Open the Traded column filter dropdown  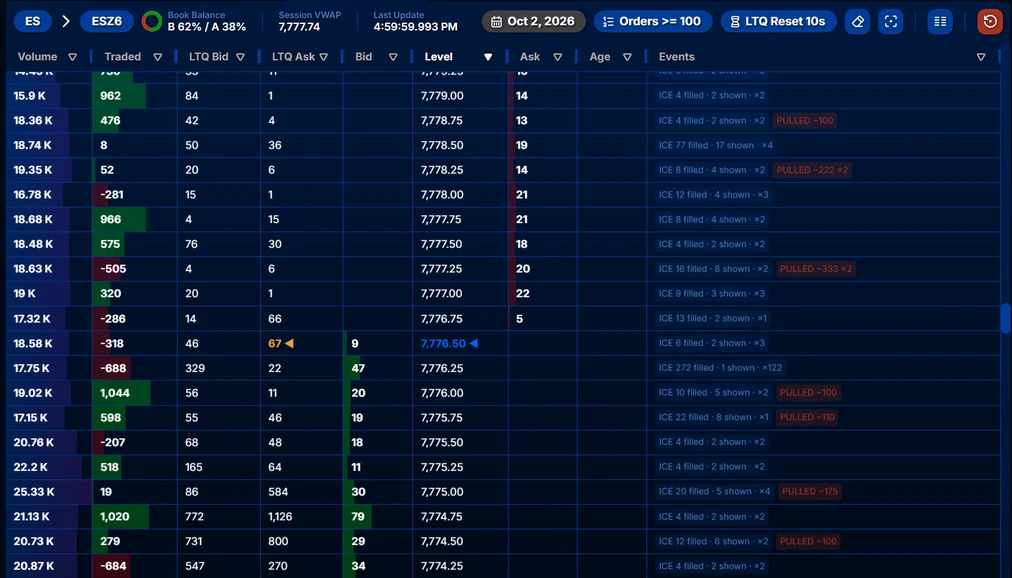[157, 57]
